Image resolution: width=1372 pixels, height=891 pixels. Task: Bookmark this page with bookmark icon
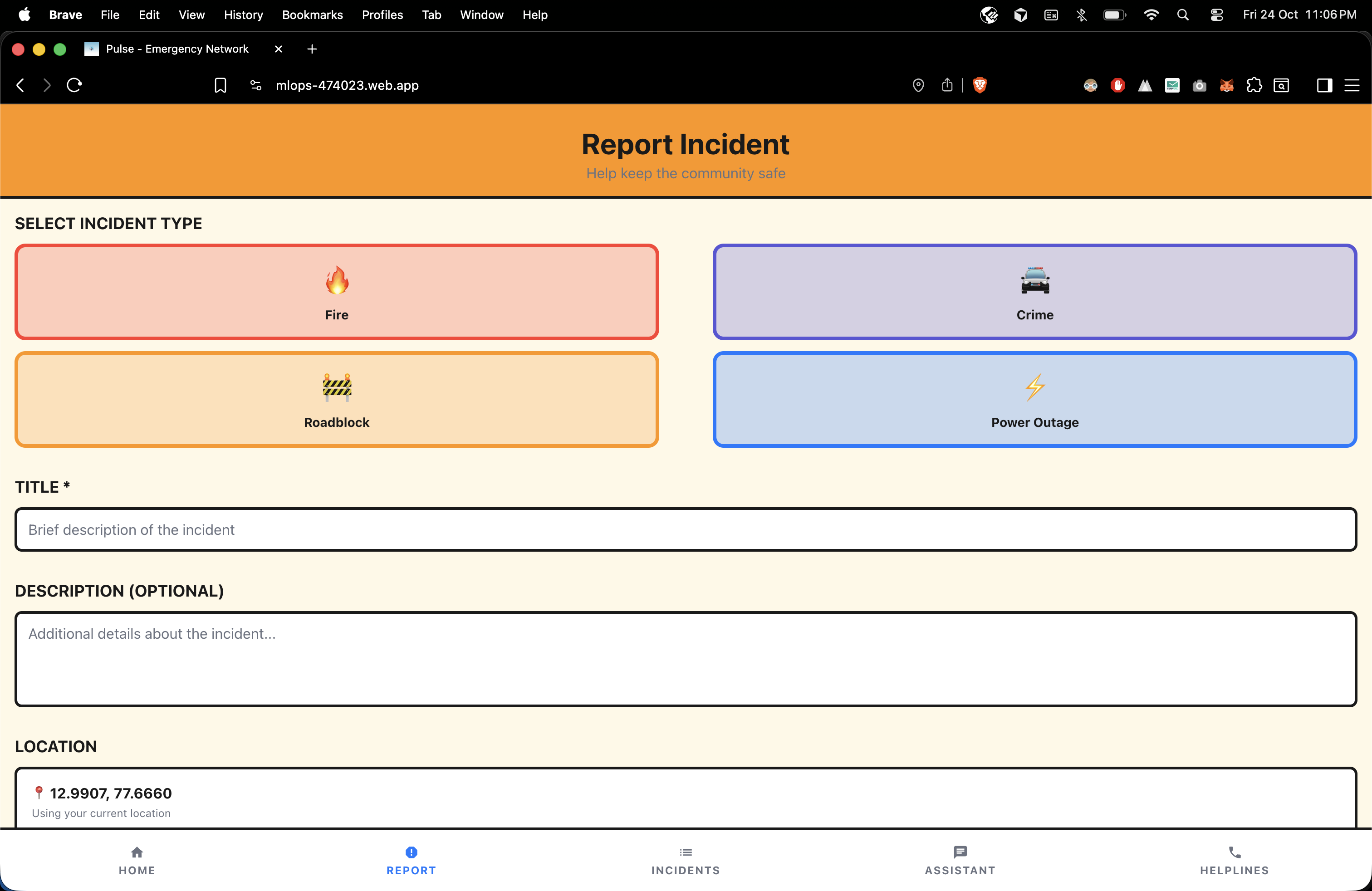[220, 85]
